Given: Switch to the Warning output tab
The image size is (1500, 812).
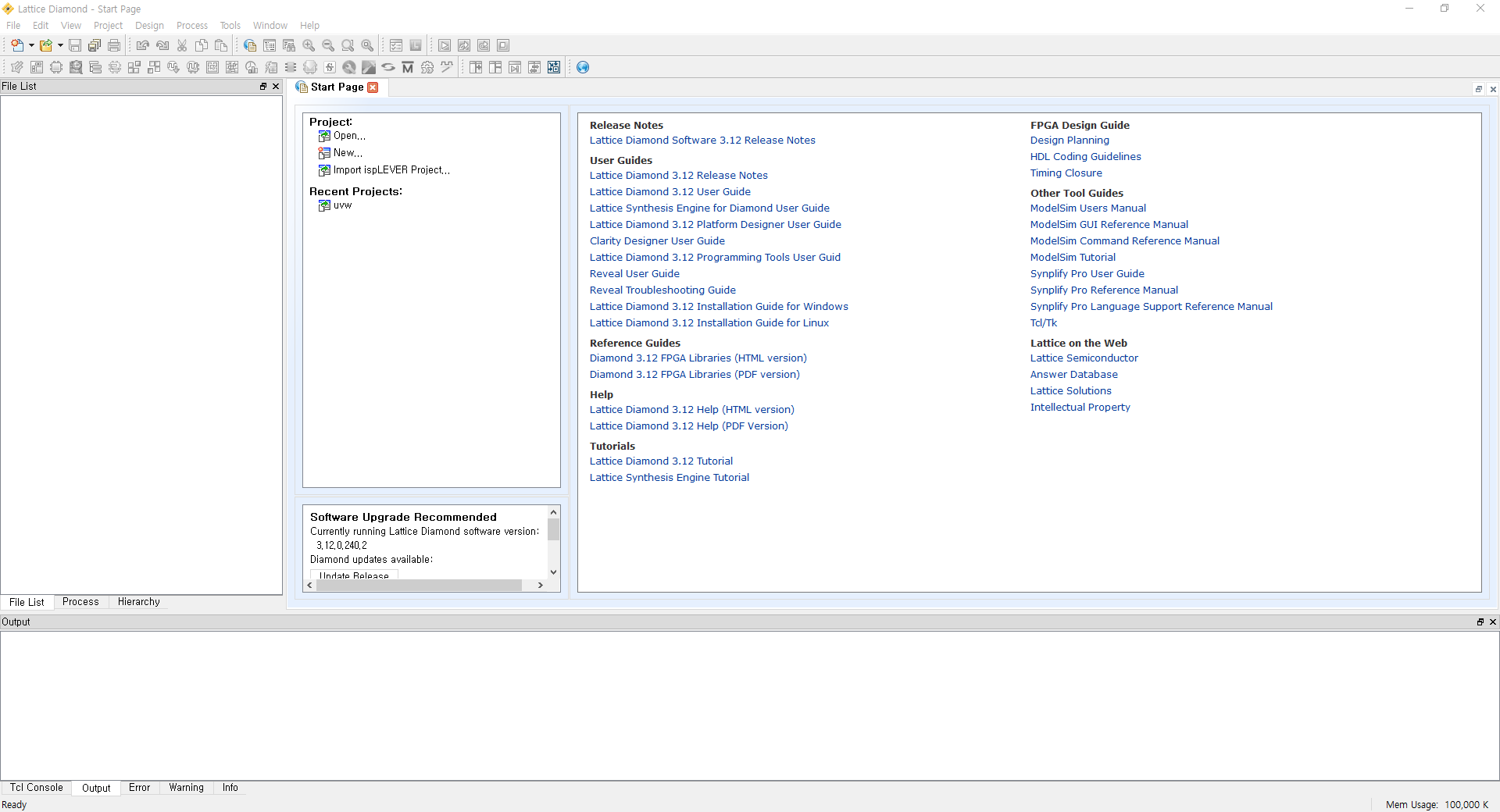Looking at the screenshot, I should [x=186, y=788].
